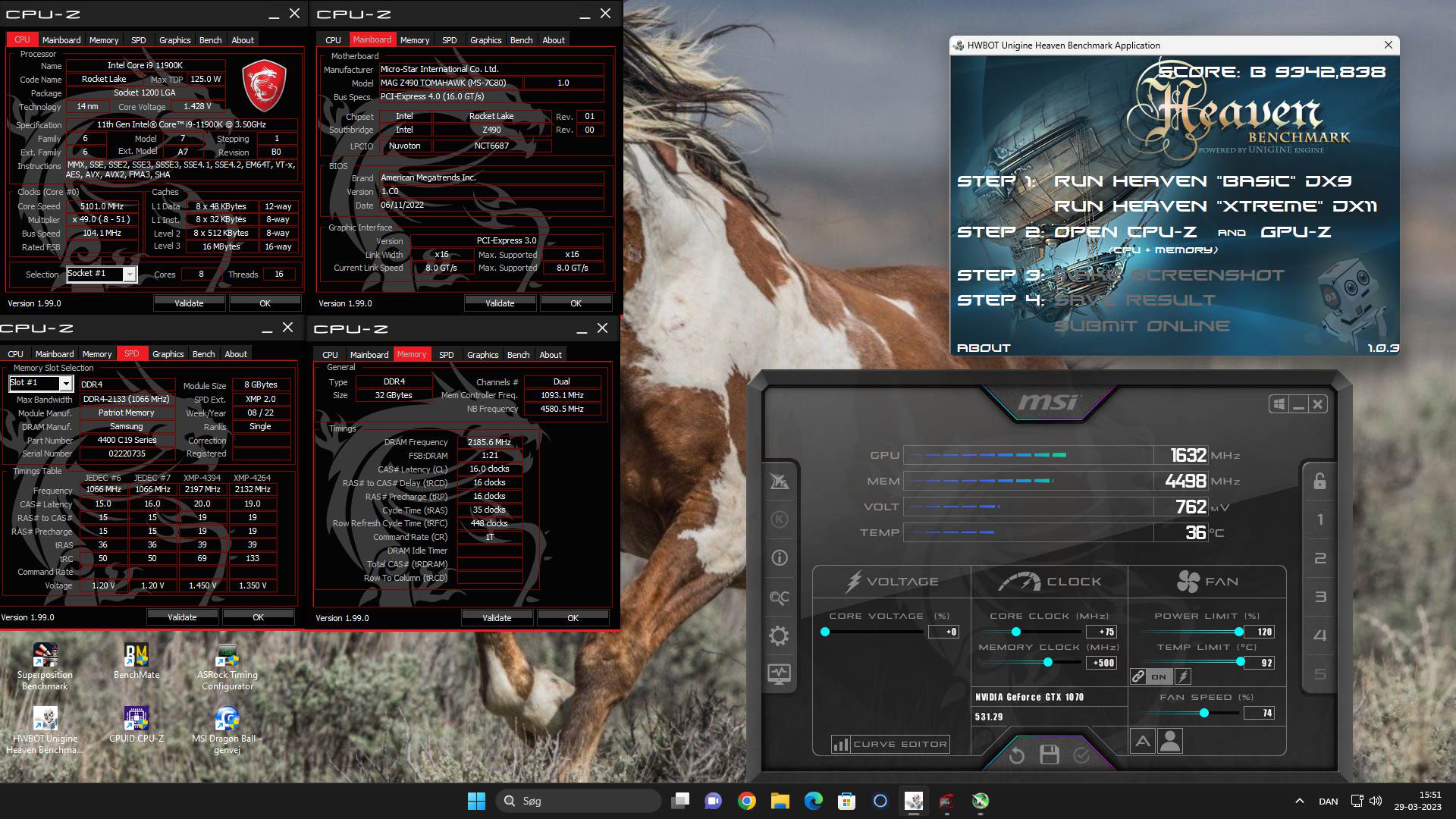Viewport: 1456px width, 819px height.
Task: Open ASRock Timing Configurator desktop shortcut
Action: [x=227, y=666]
